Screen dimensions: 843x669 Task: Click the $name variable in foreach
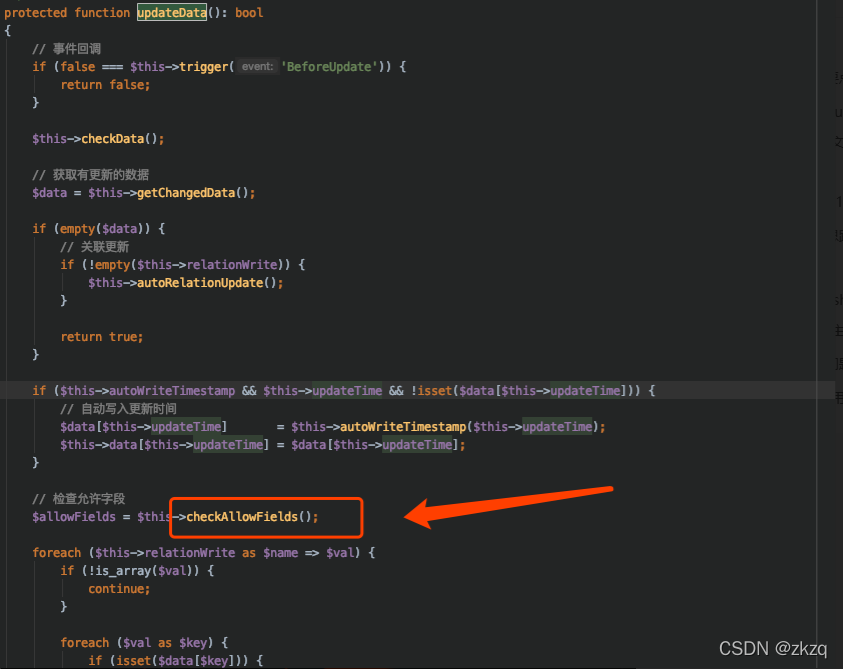(x=281, y=553)
